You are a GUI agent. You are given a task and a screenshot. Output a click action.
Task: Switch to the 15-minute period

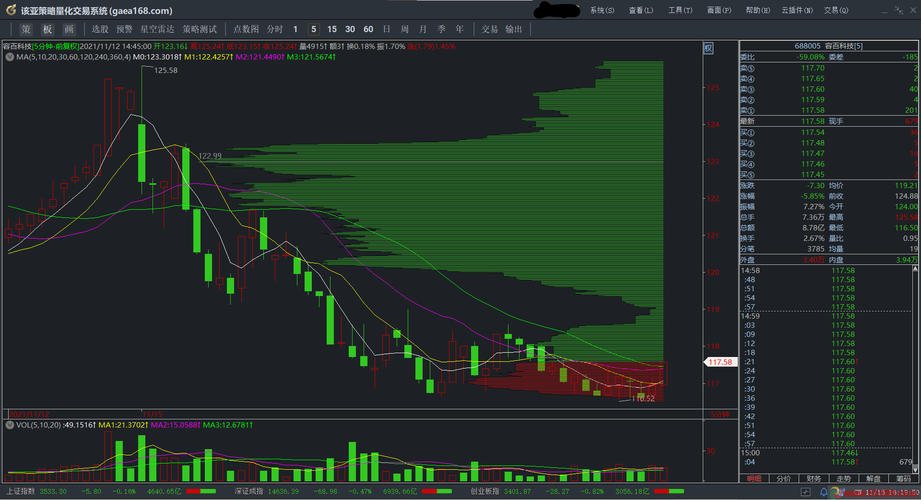332,29
